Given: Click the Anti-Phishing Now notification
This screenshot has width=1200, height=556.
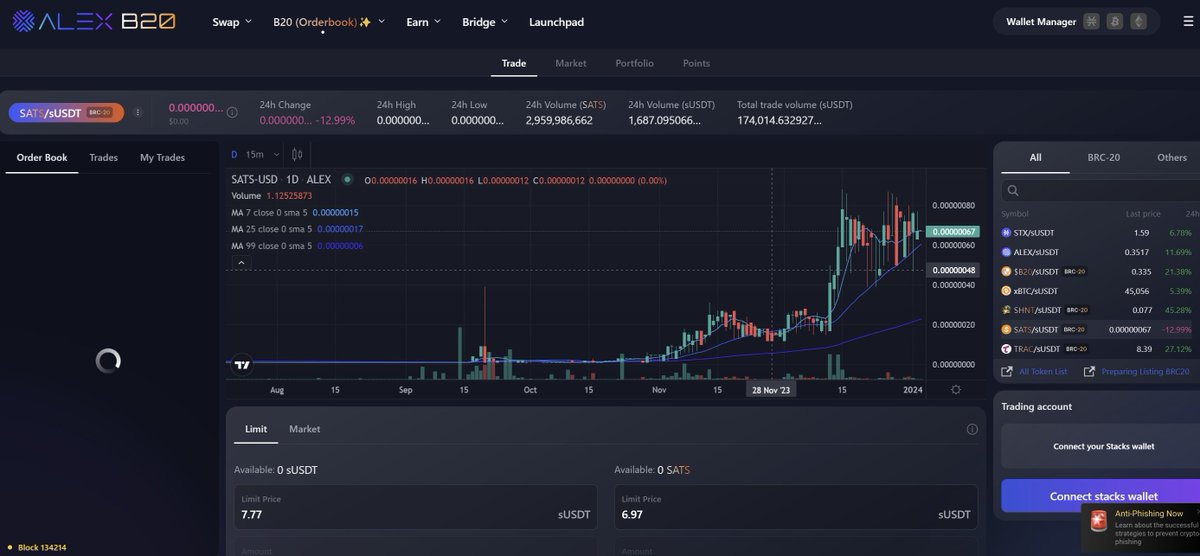Looking at the screenshot, I should (1141, 526).
